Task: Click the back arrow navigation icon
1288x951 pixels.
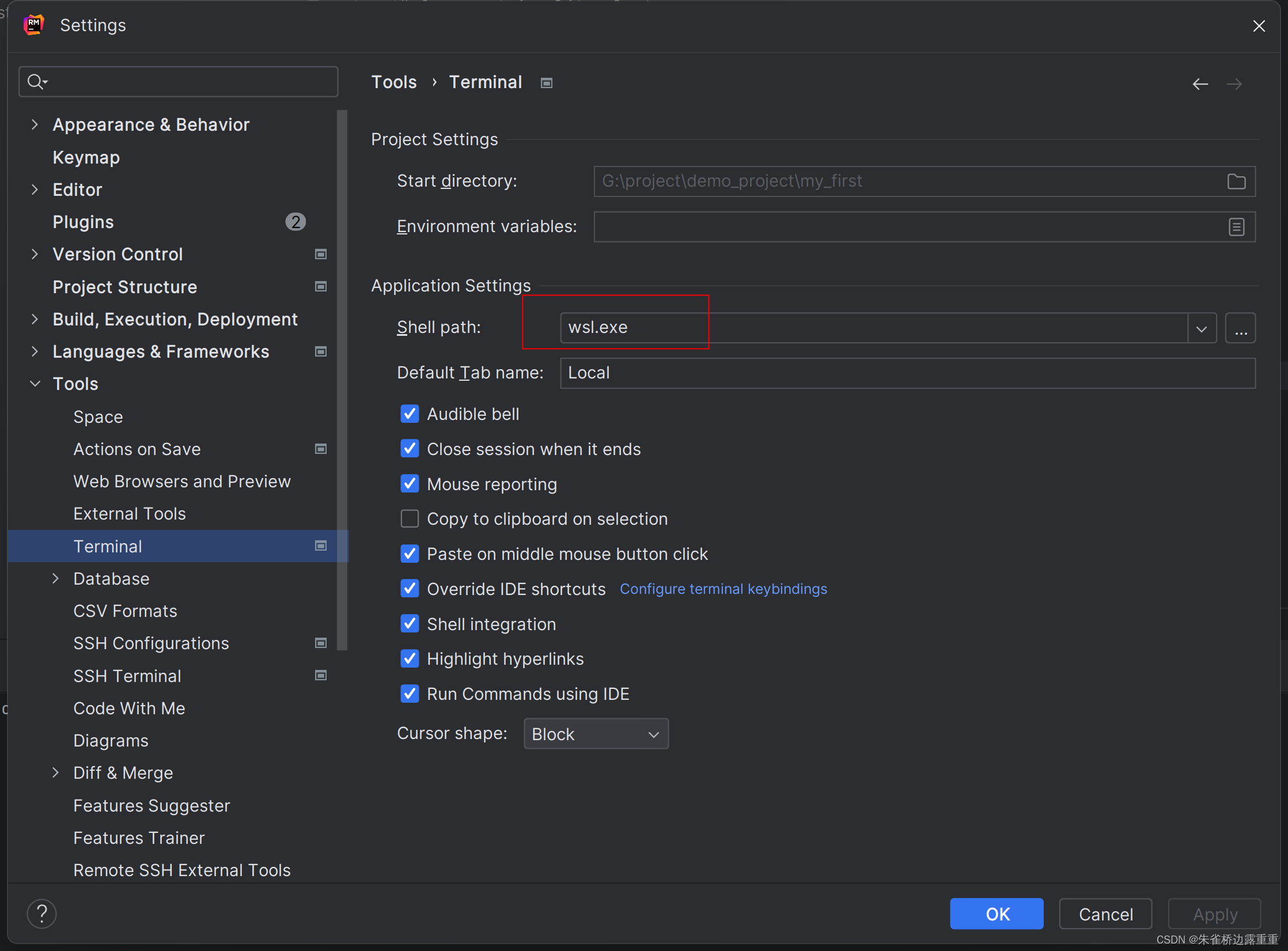Action: coord(1200,84)
